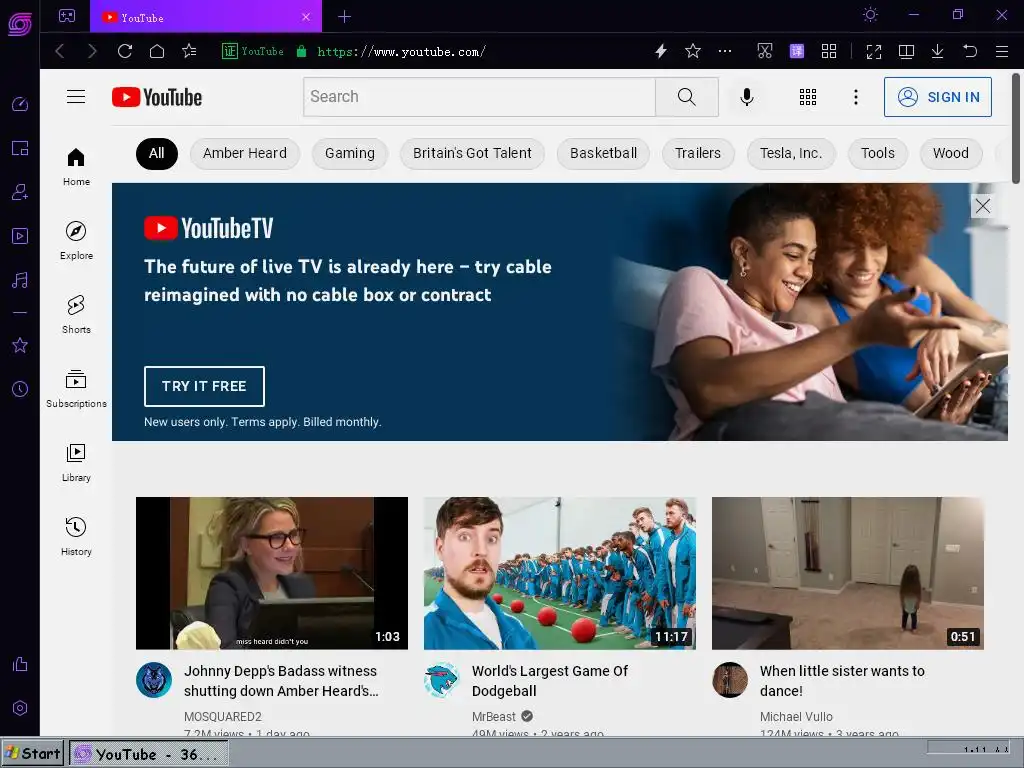The height and width of the screenshot is (768, 1024).
Task: Open the YouTube apps grid
Action: (808, 97)
